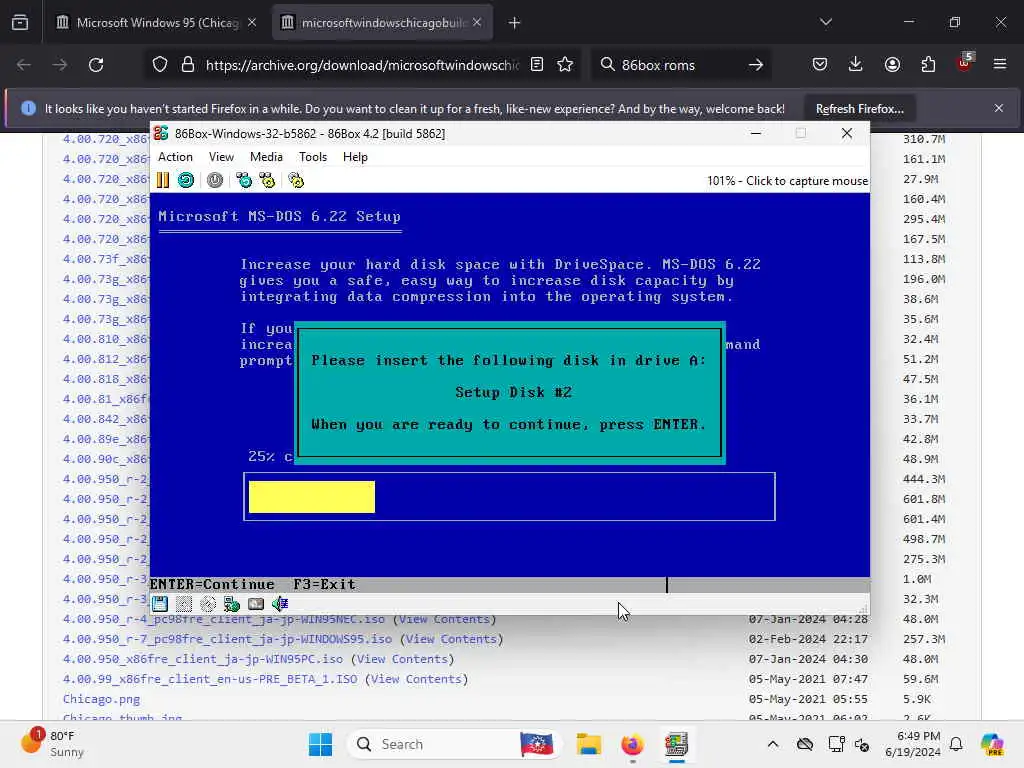Click the uBlock extension icon with badge
Image resolution: width=1024 pixels, height=768 pixels.
[964, 63]
